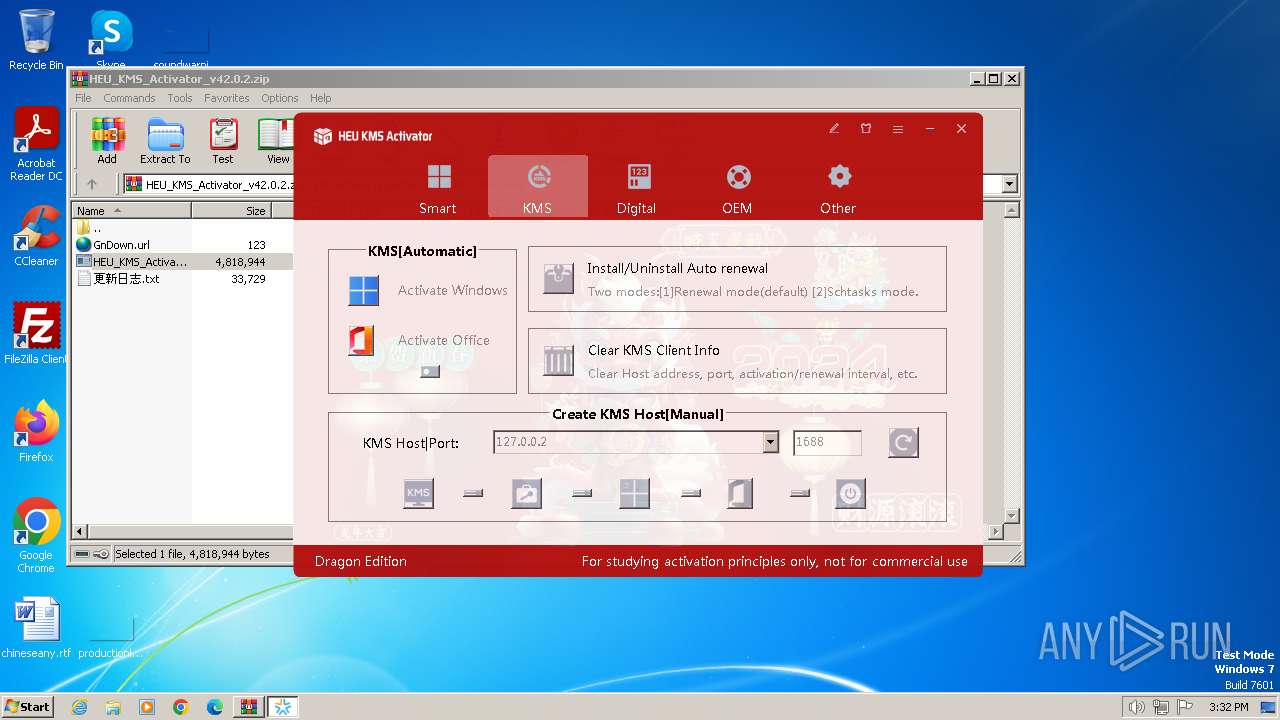This screenshot has width=1280, height=720.
Task: Open the Firefox desktop icon
Action: (x=36, y=431)
